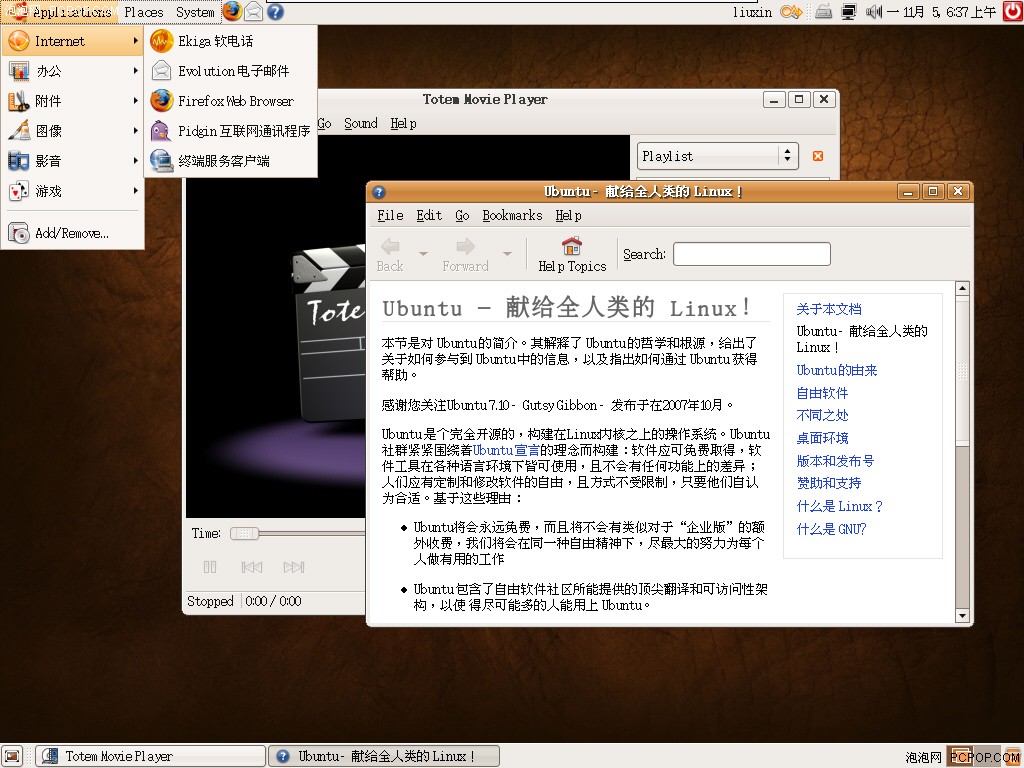
Task: Click the Forward arrow in help browser
Action: pos(465,255)
